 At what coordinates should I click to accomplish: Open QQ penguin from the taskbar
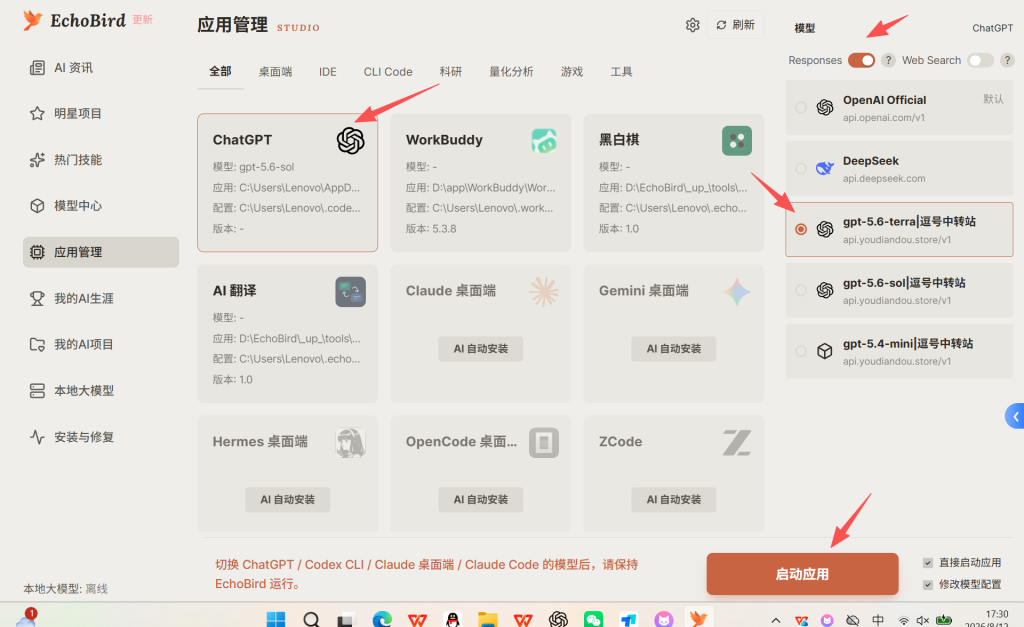pos(453,619)
